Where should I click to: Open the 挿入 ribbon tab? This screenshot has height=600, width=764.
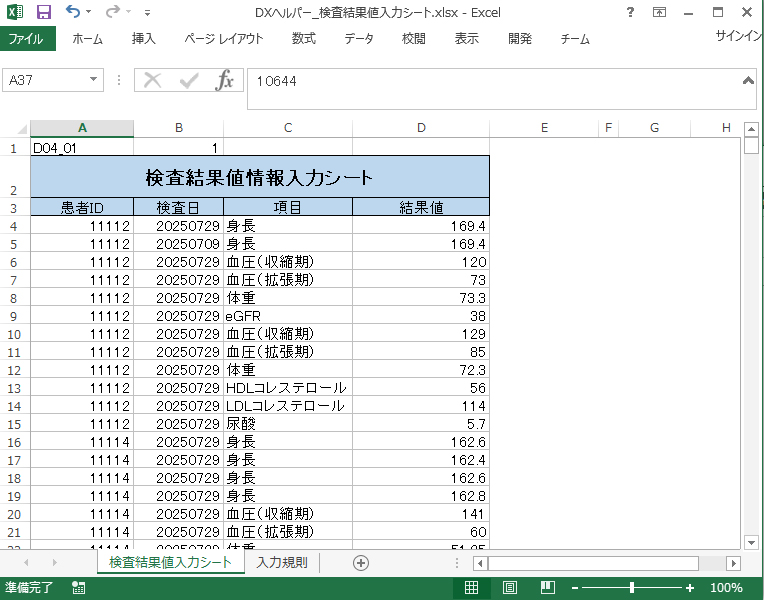click(144, 39)
